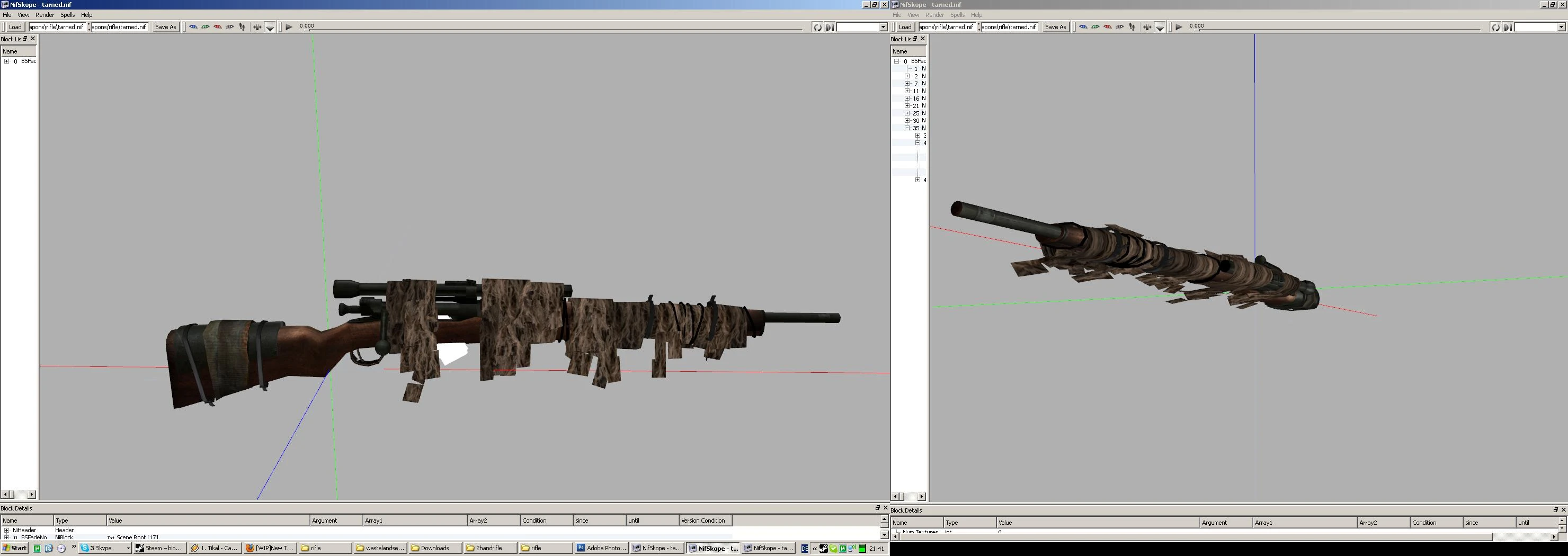Viewport: 1568px width, 556px height.
Task: Open Render menu in left NifSkope window
Action: pos(44,15)
